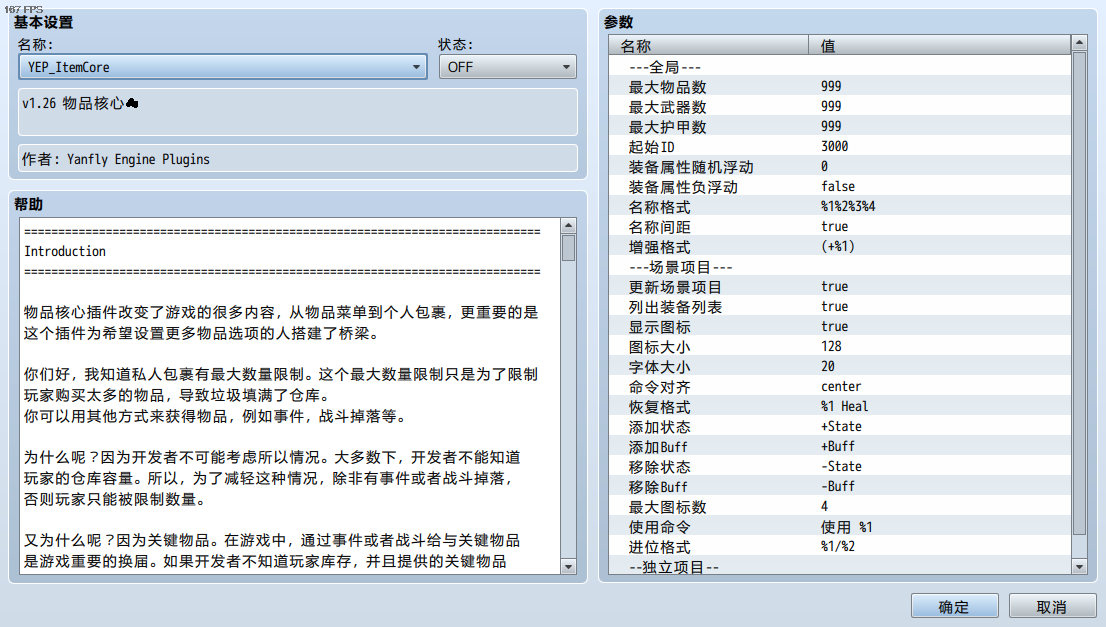
Task: Select the 装备属性负浮动 false row
Action: point(839,187)
